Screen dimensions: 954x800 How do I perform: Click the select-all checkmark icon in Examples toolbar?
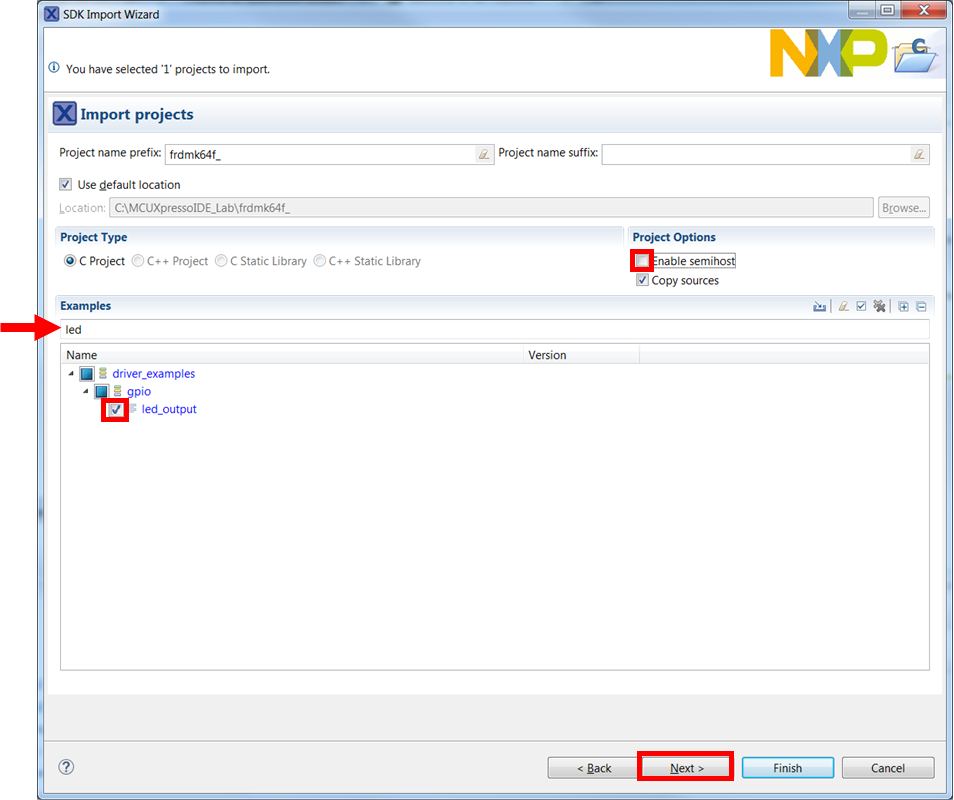861,307
